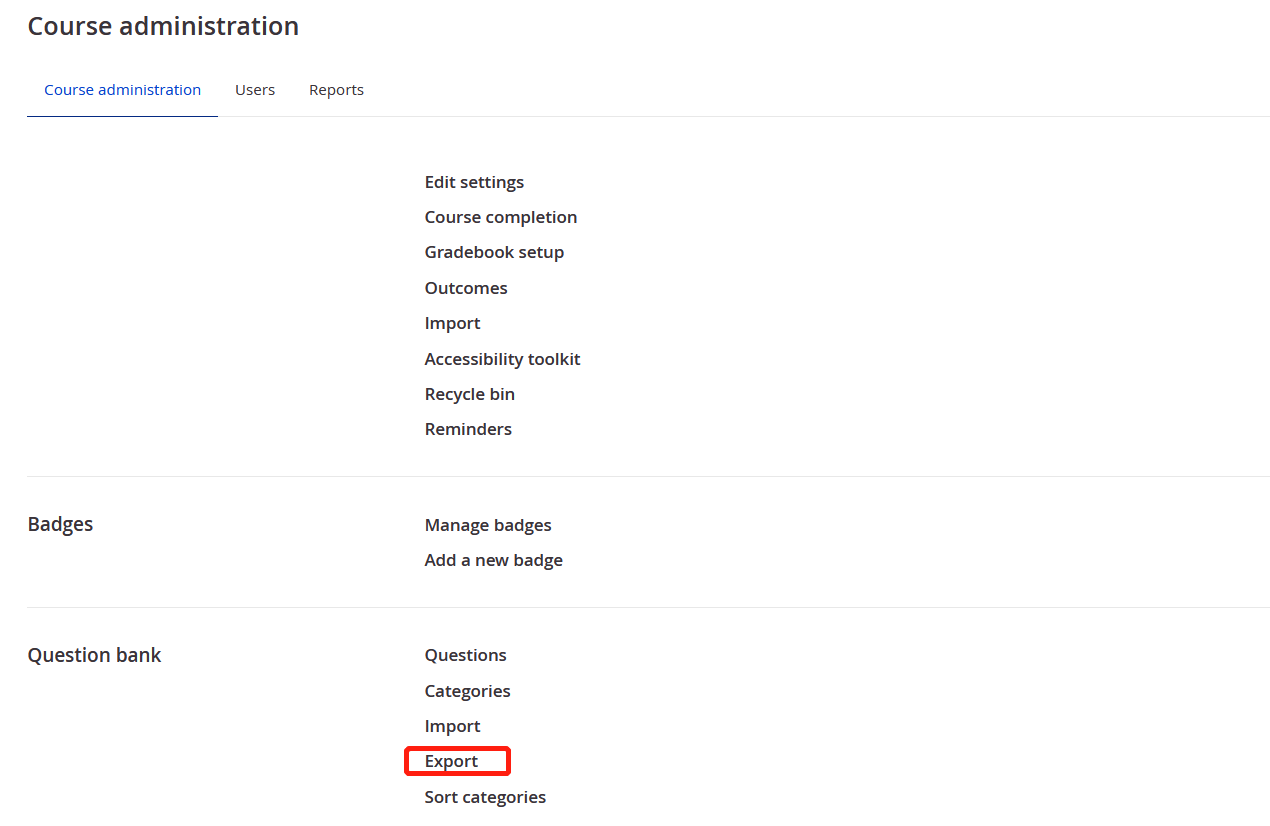The width and height of the screenshot is (1270, 826).
Task: Open Gradebook setup
Action: (x=494, y=252)
